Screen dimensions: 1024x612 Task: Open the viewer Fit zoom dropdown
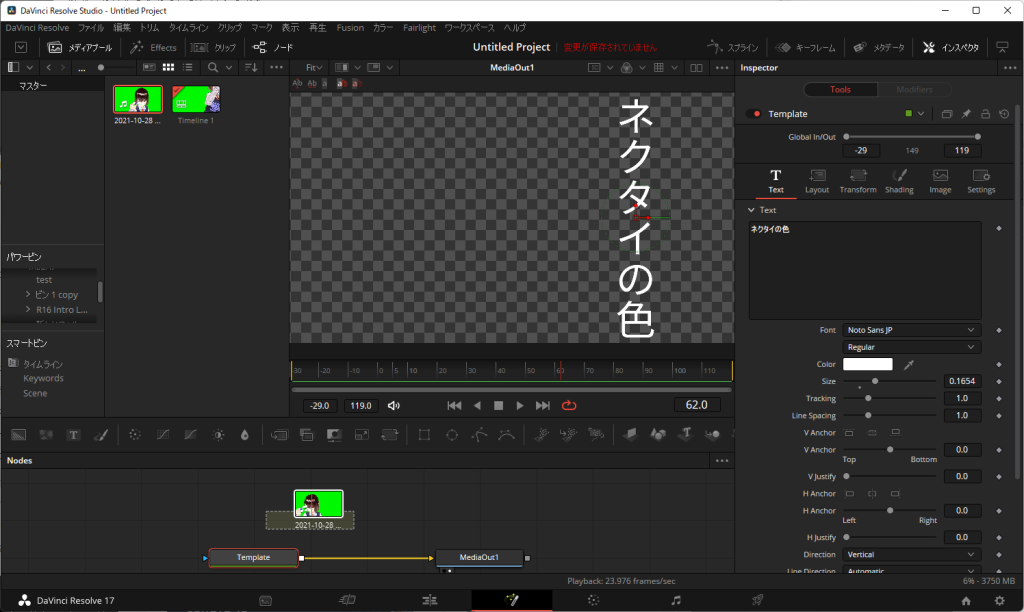(314, 67)
